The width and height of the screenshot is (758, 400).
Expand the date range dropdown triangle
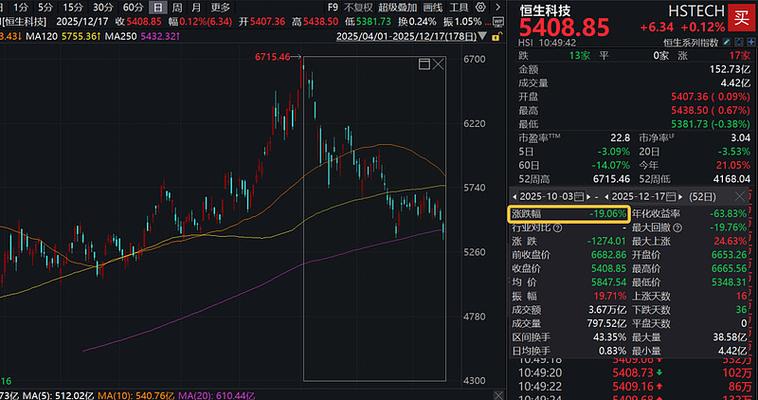point(482,36)
